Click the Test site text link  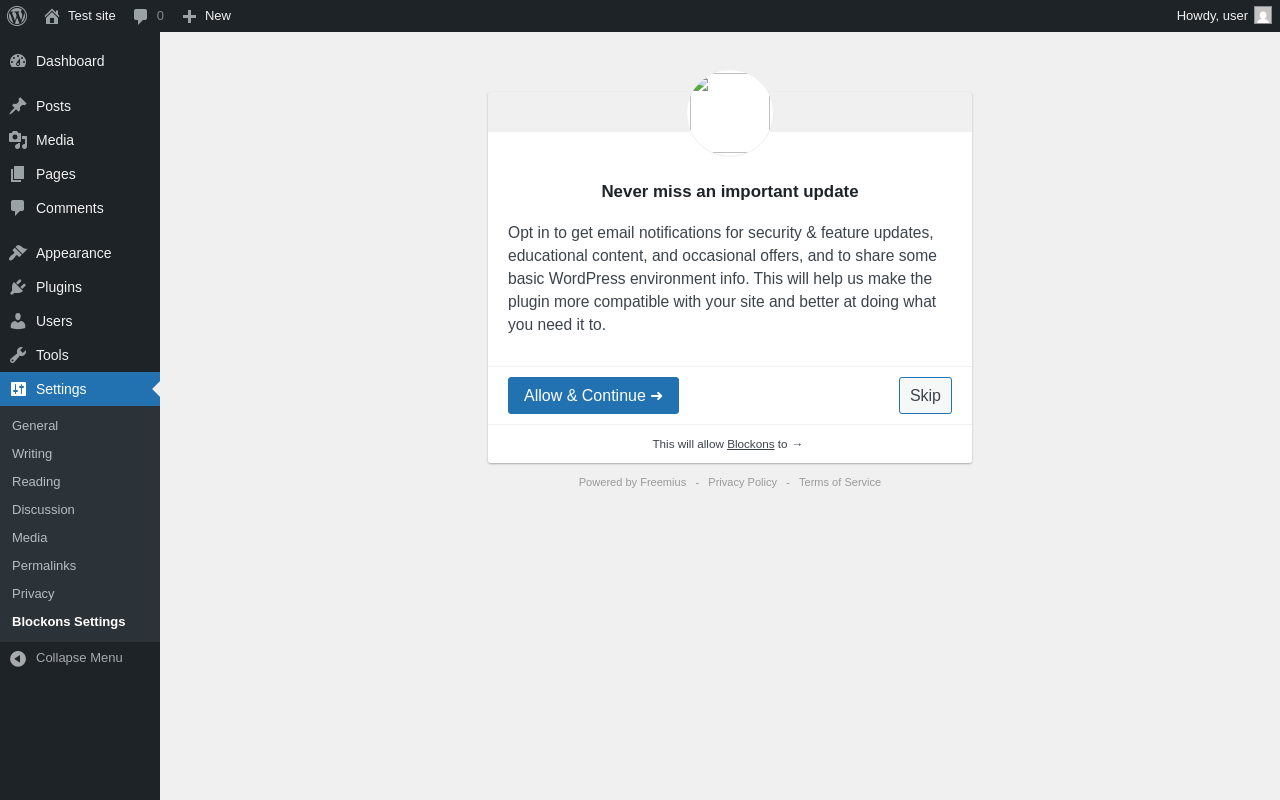tap(92, 16)
